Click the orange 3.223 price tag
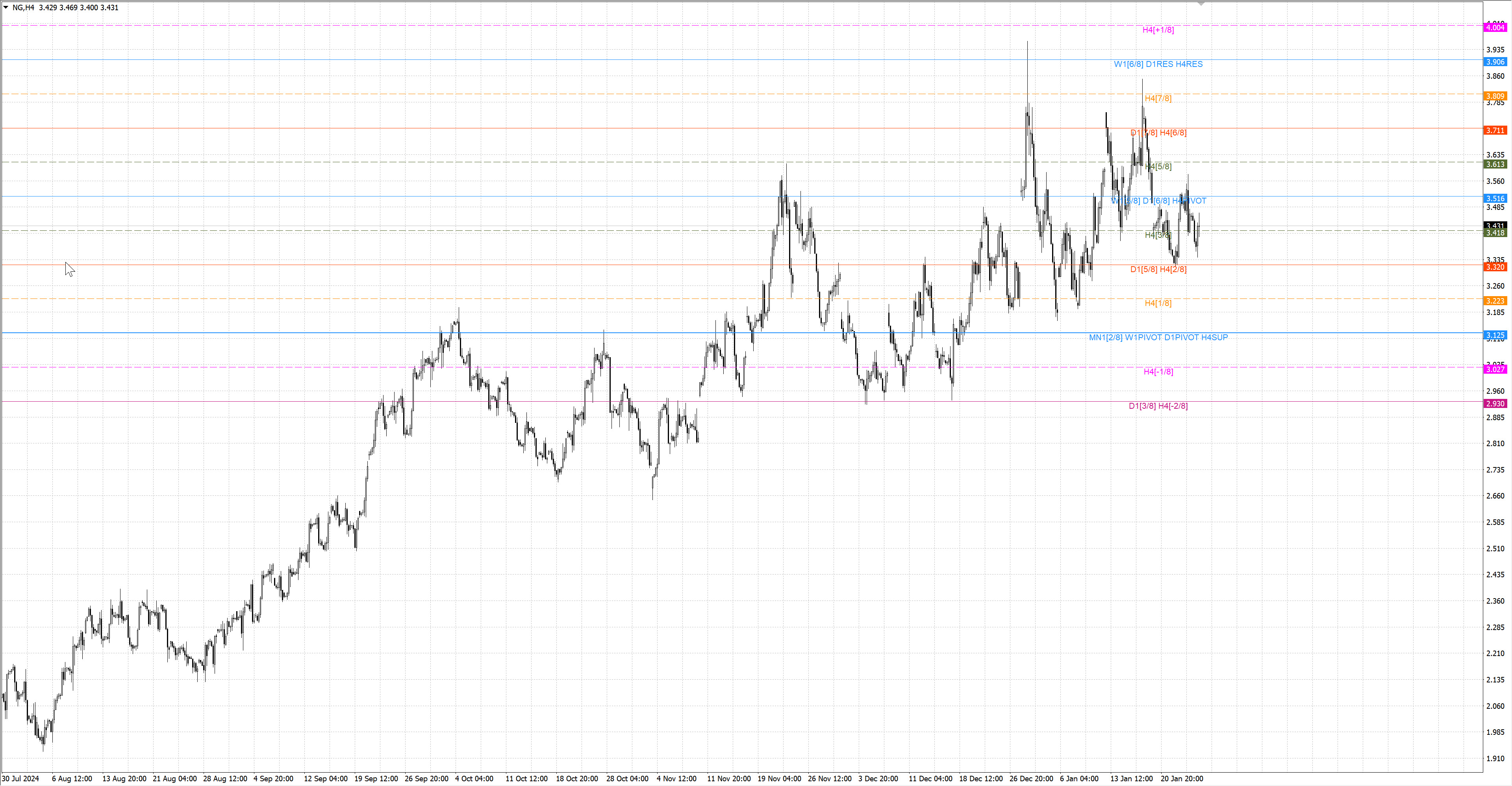Viewport: 1512px width, 786px height. coord(1495,301)
